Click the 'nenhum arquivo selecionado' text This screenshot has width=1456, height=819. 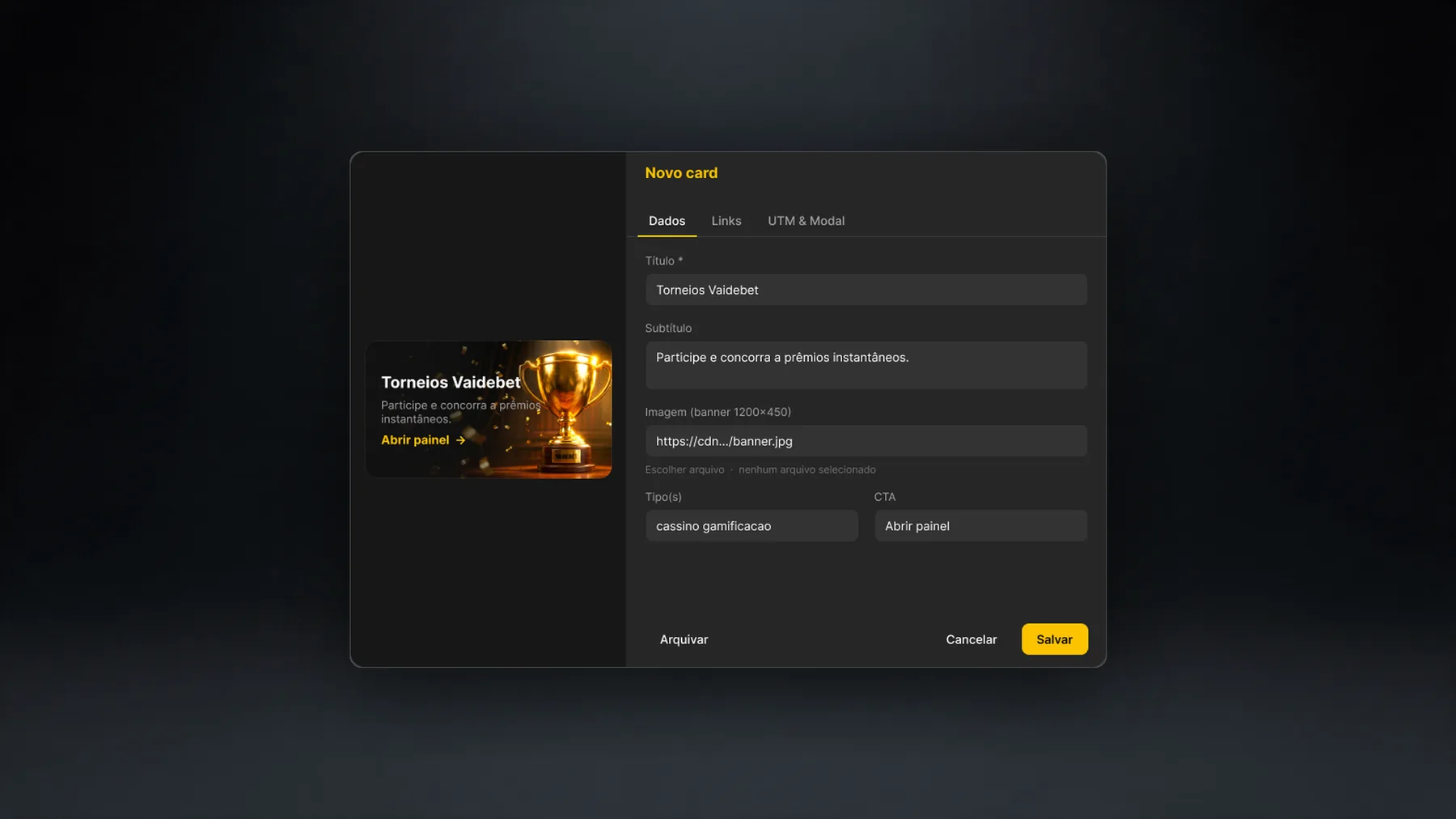click(806, 469)
